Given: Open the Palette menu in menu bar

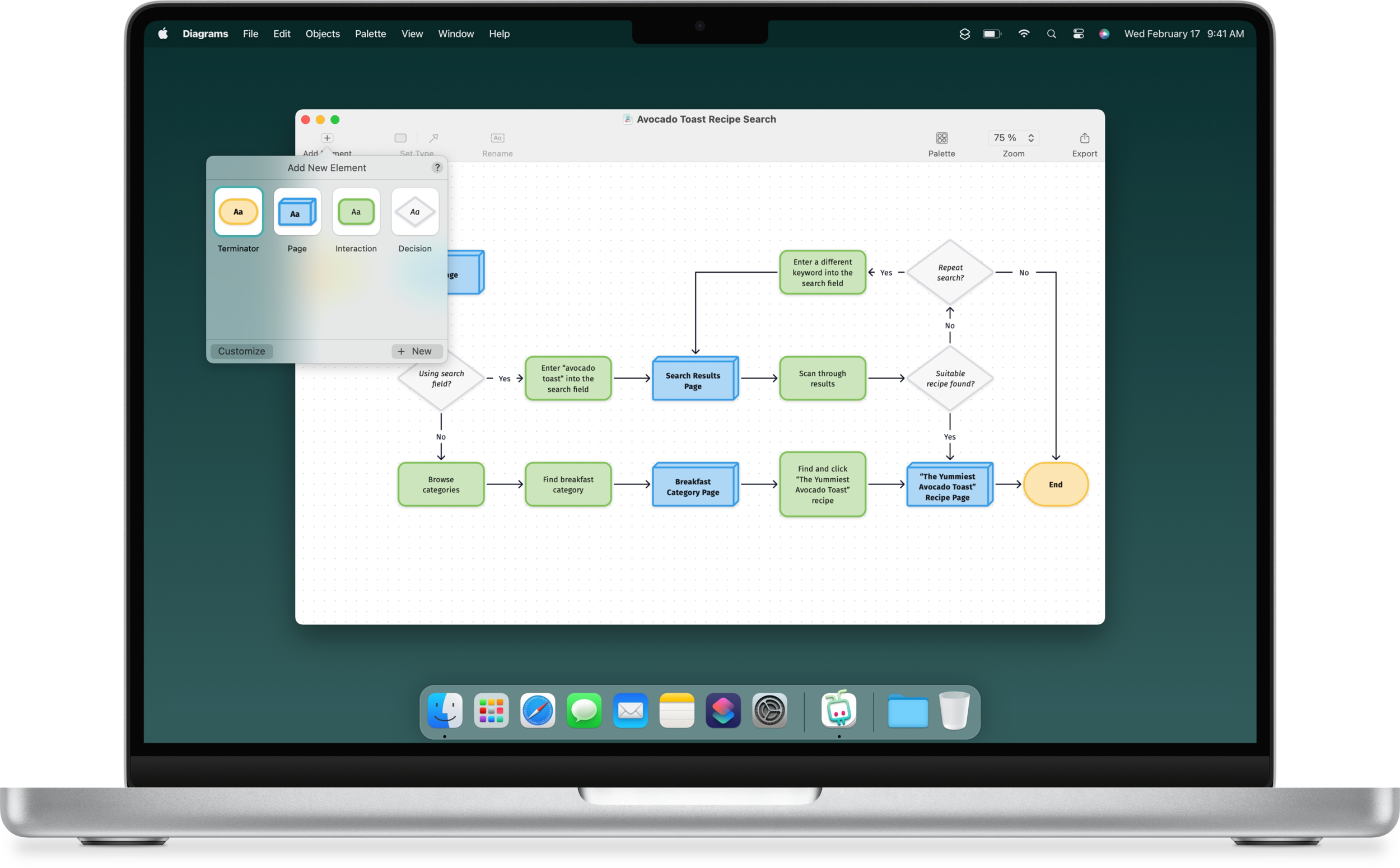Looking at the screenshot, I should click(370, 34).
